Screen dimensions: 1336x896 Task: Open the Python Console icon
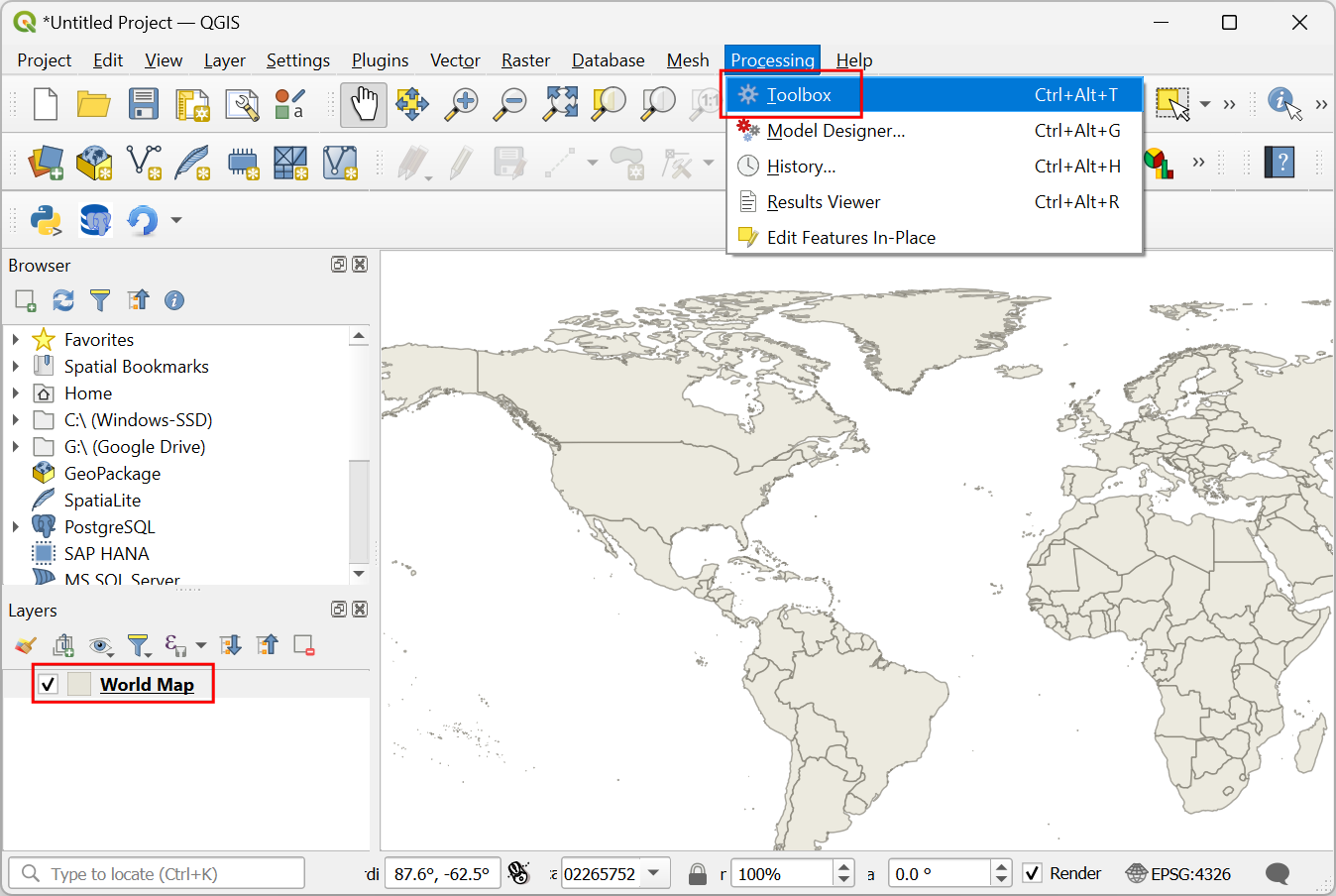point(46,220)
